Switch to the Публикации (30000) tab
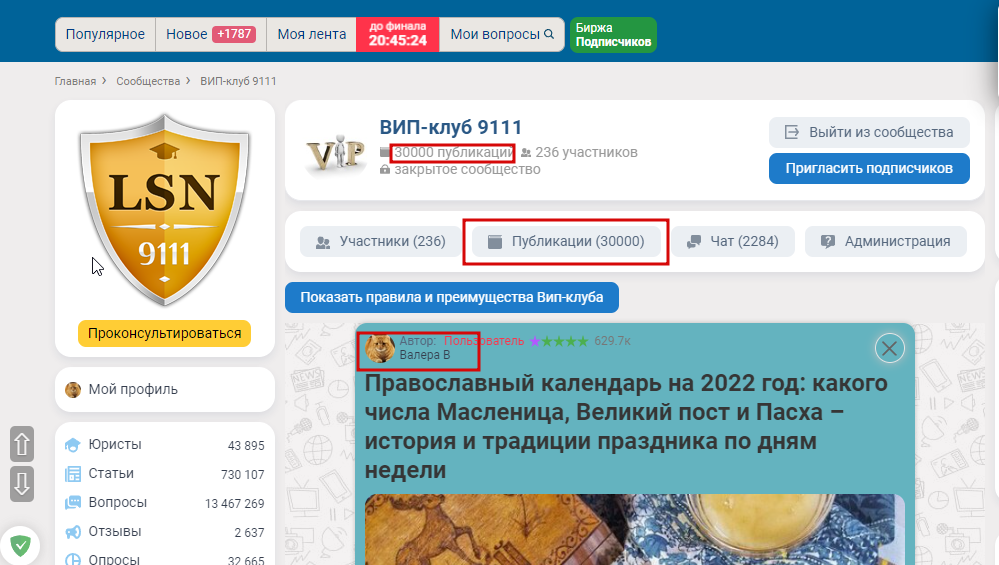999x565 pixels. [566, 241]
